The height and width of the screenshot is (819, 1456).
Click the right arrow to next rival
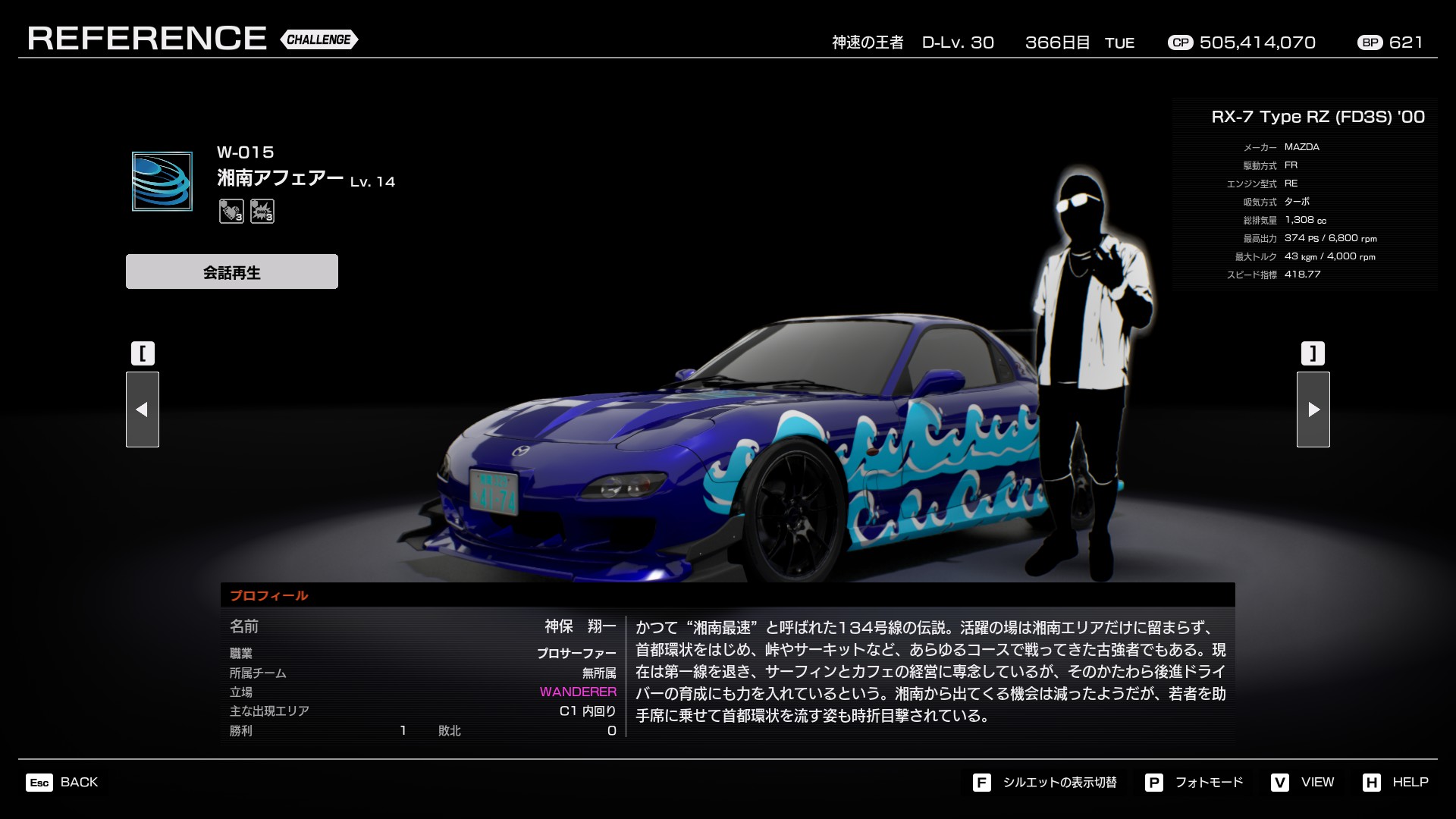(x=1313, y=409)
